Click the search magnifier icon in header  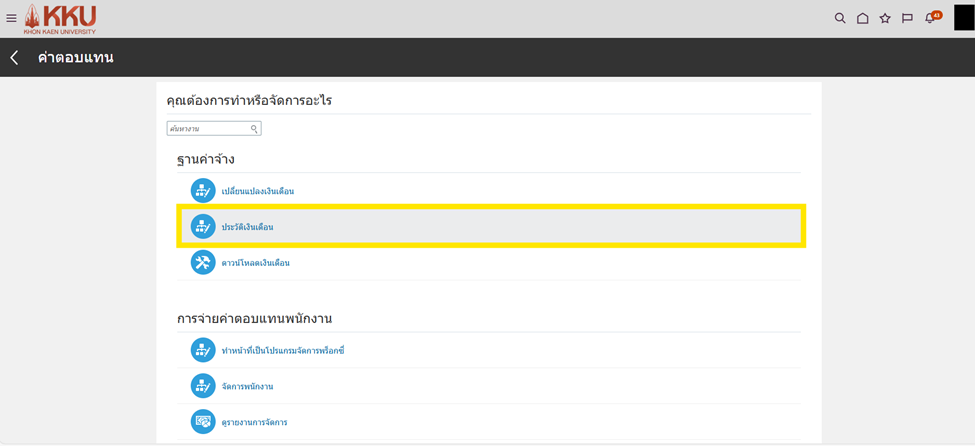coord(840,18)
